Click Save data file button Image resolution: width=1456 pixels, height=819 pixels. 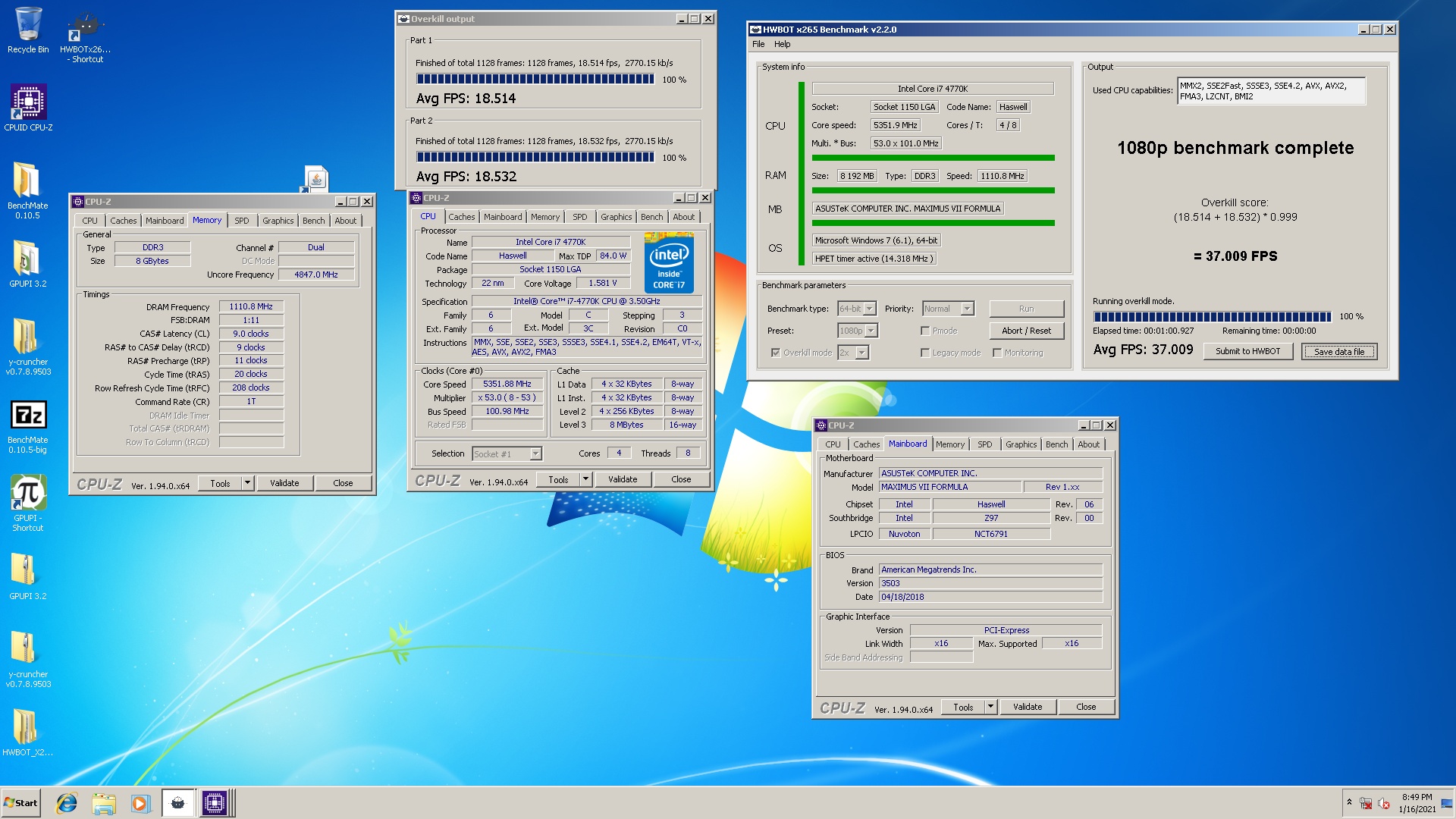[x=1339, y=351]
